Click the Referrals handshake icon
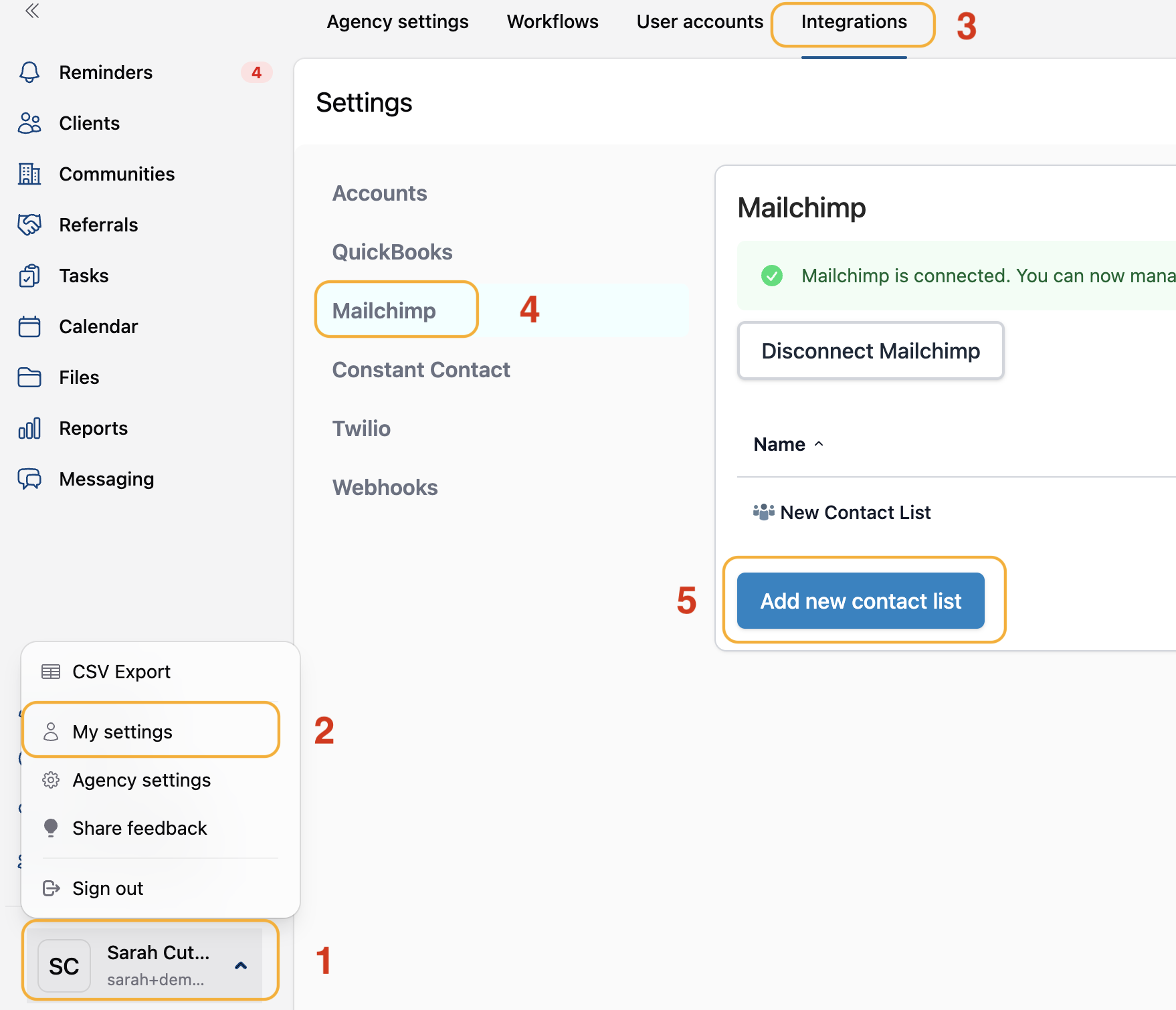Viewport: 1176px width, 1010px height. (x=29, y=225)
